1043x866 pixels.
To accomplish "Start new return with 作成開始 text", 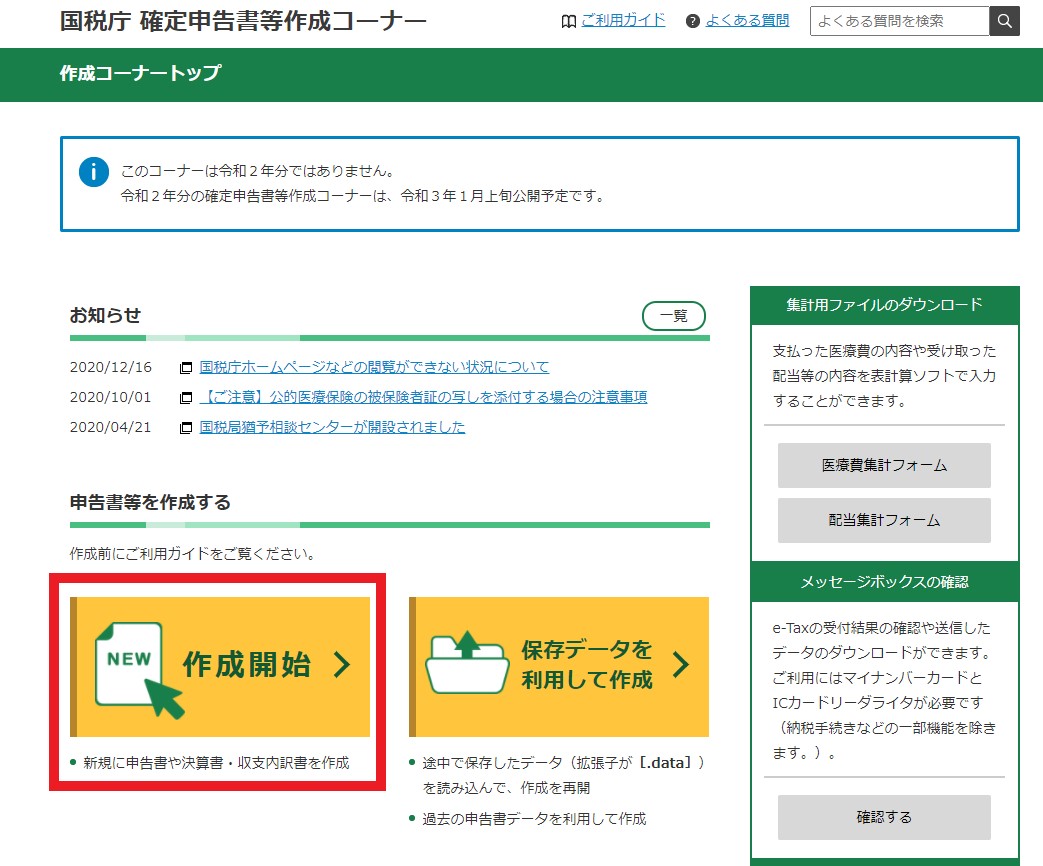I will (247, 664).
